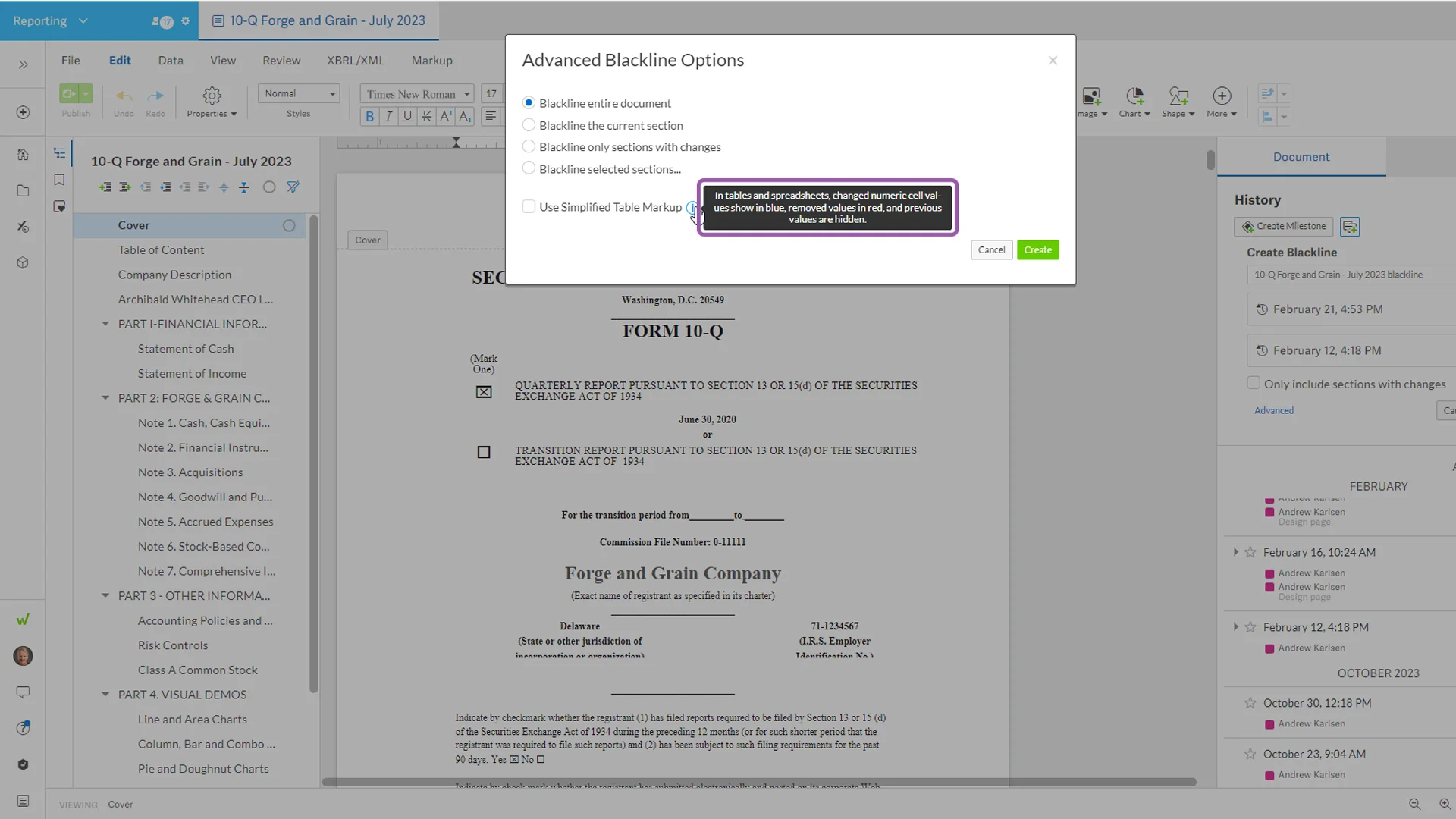Expand the February 16, 10:24 AM history entry

1235,552
